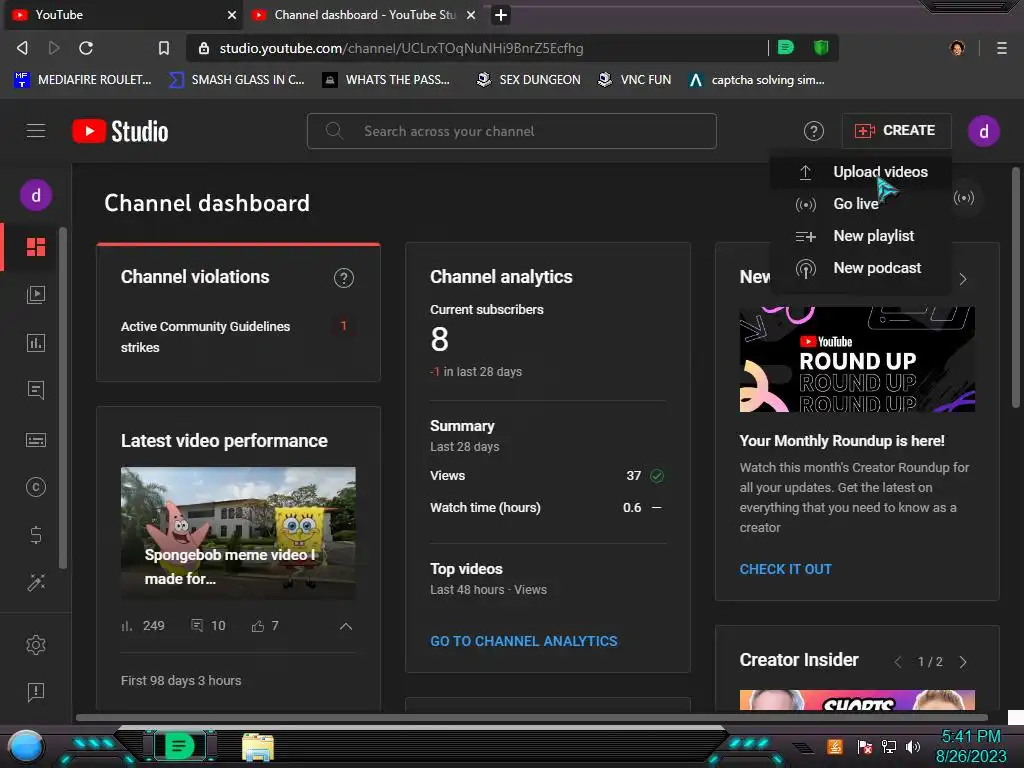This screenshot has width=1024, height=768.
Task: Open the VNC FUN bookmark
Action: click(635, 80)
